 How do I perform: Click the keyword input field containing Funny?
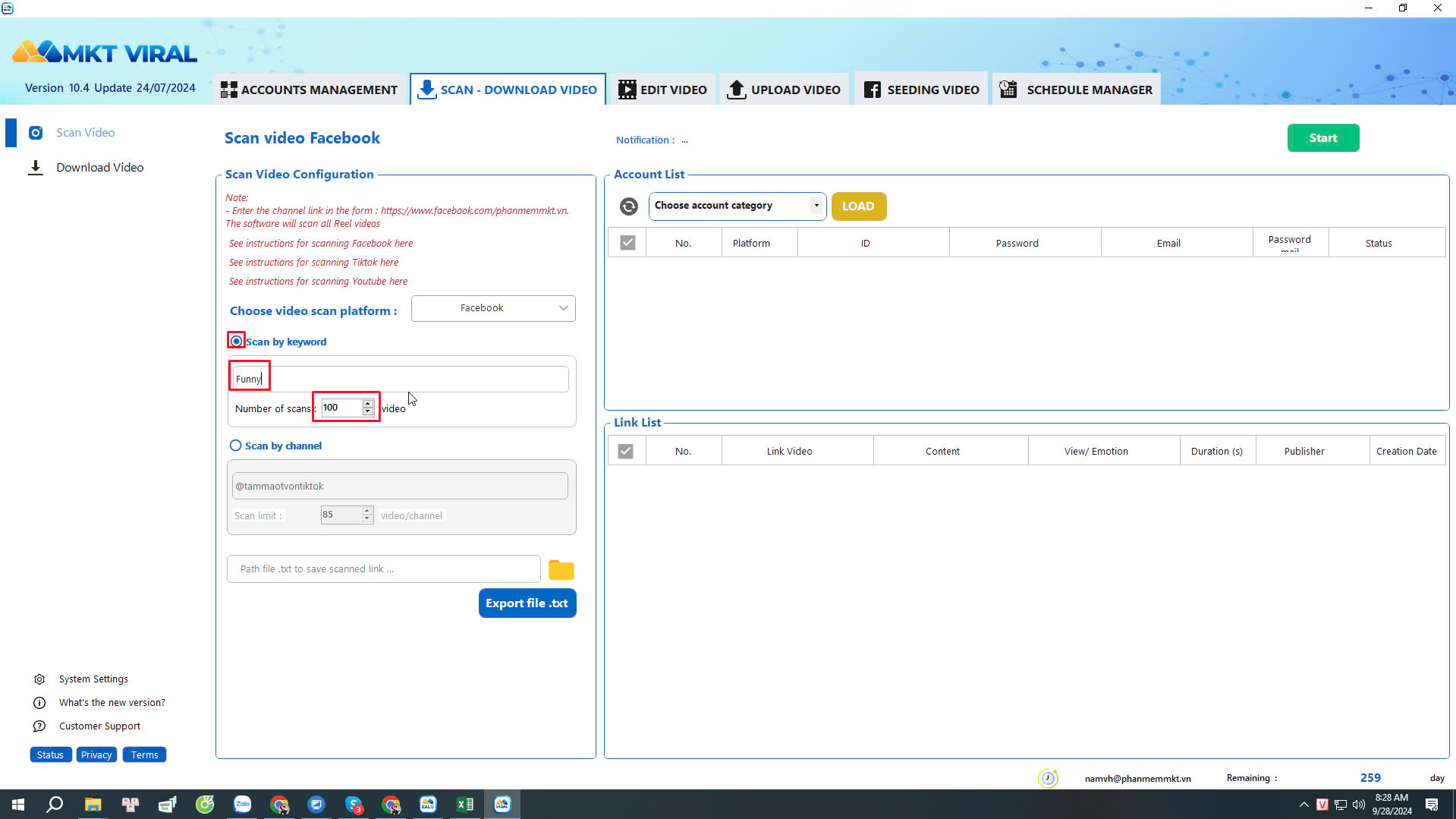coord(400,380)
